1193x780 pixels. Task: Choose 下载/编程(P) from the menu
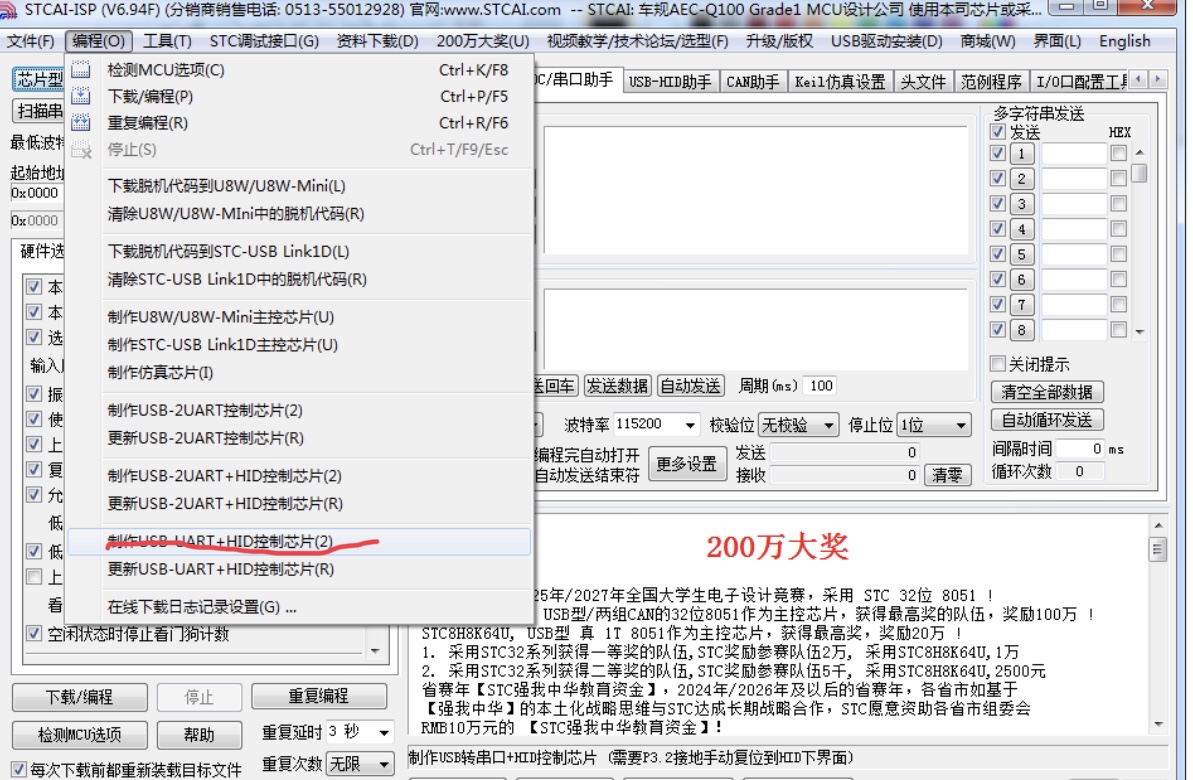[x=300, y=97]
